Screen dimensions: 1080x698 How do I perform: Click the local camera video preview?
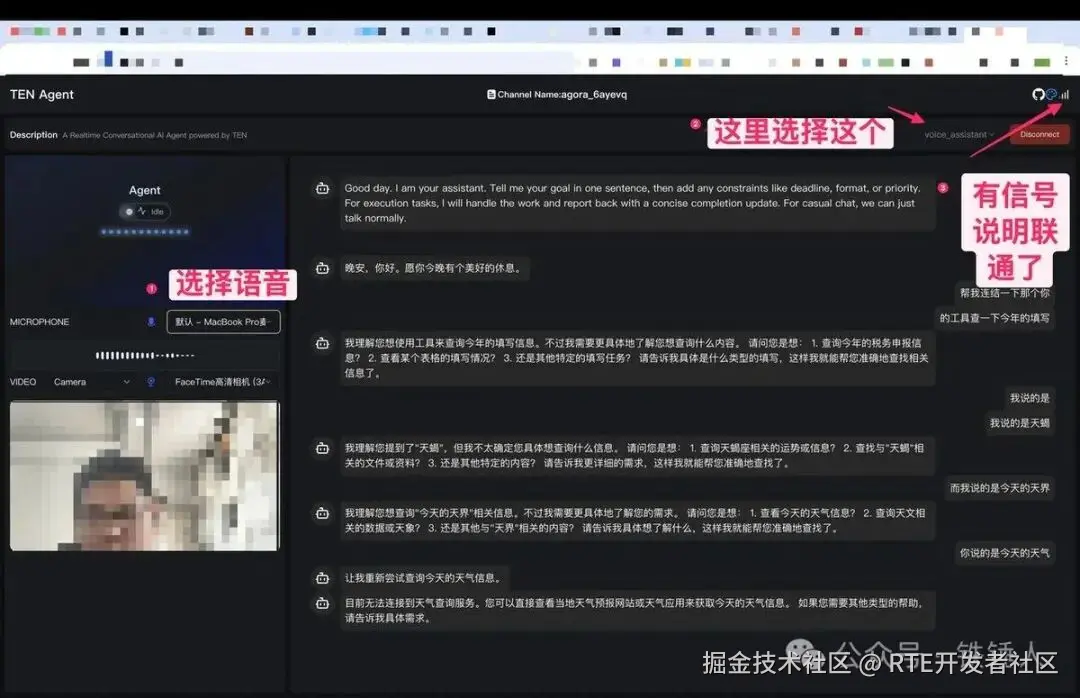pyautogui.click(x=145, y=475)
